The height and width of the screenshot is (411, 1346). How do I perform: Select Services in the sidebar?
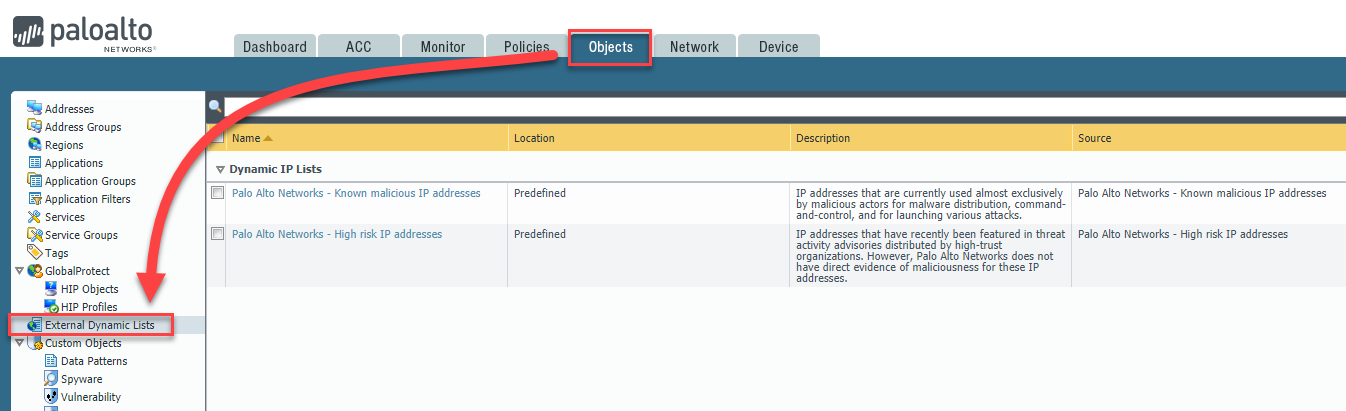pyautogui.click(x=65, y=217)
